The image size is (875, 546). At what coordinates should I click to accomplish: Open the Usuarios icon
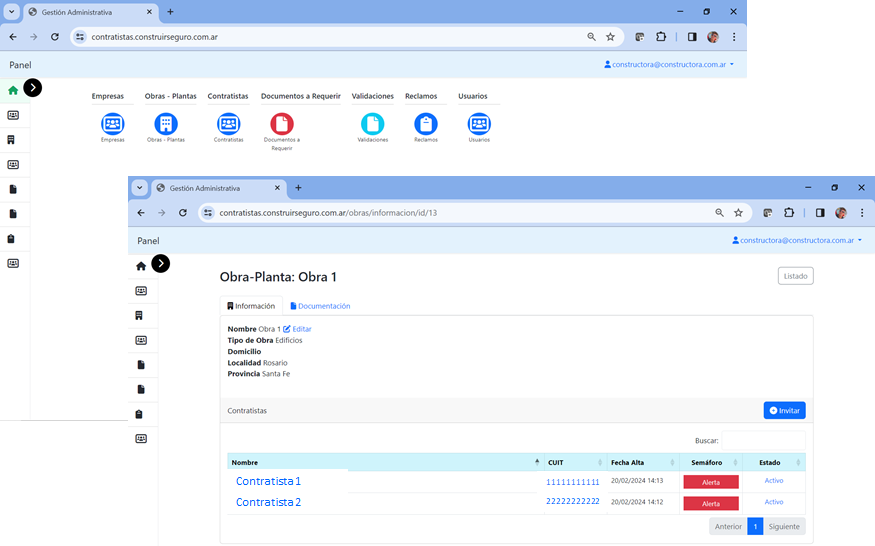coord(479,124)
